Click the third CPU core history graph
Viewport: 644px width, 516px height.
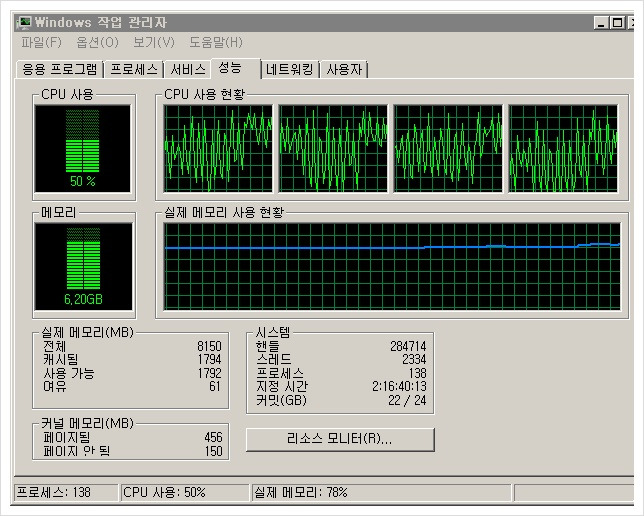(448, 148)
